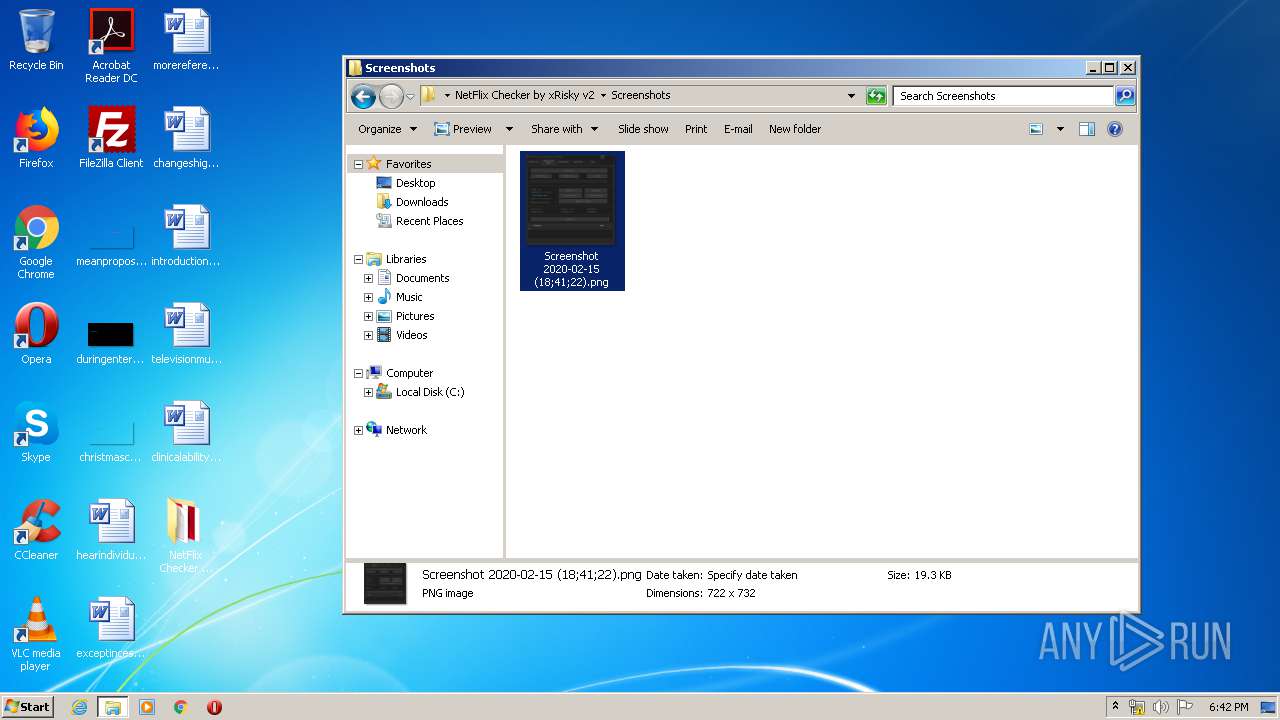Select the NetFlix Checker folder on desktop
Viewport: 1280px width, 720px height.
click(x=186, y=536)
